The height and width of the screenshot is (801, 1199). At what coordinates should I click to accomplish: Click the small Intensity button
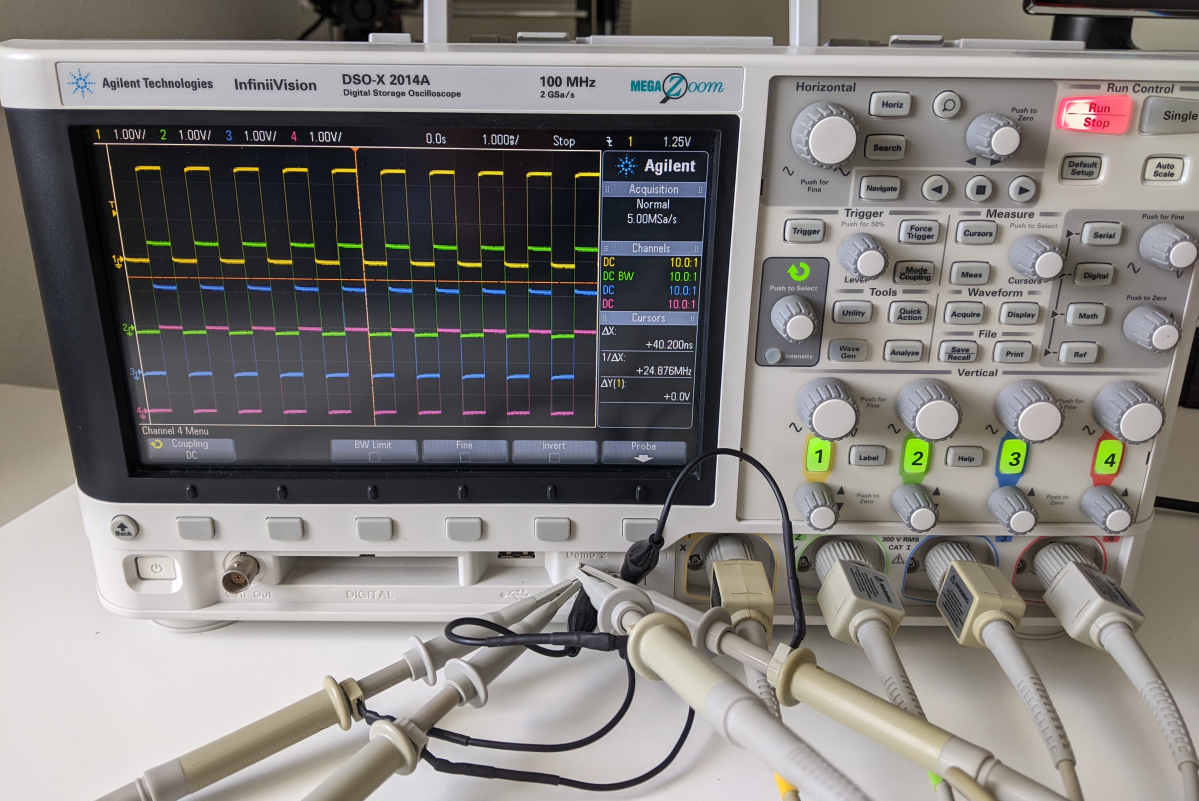click(772, 355)
